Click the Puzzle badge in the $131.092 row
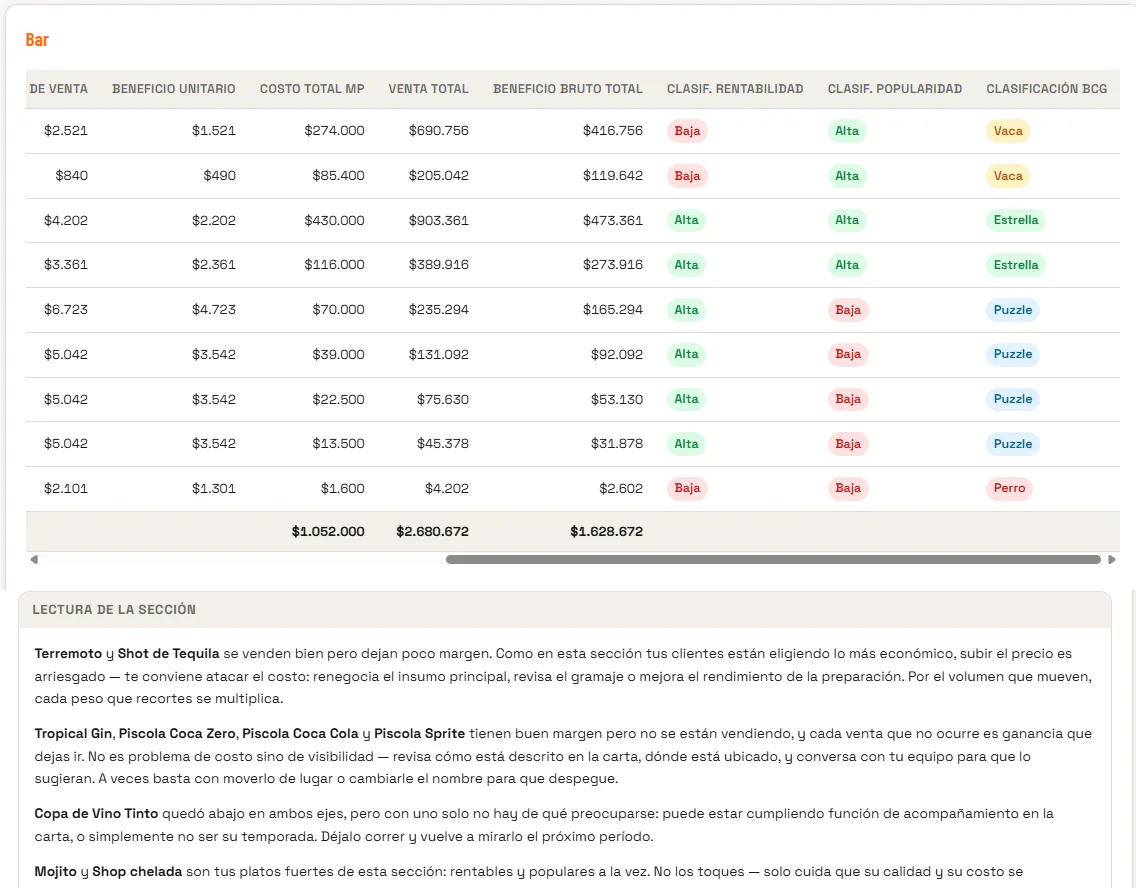Viewport: 1136px width, 888px height. pos(1013,354)
